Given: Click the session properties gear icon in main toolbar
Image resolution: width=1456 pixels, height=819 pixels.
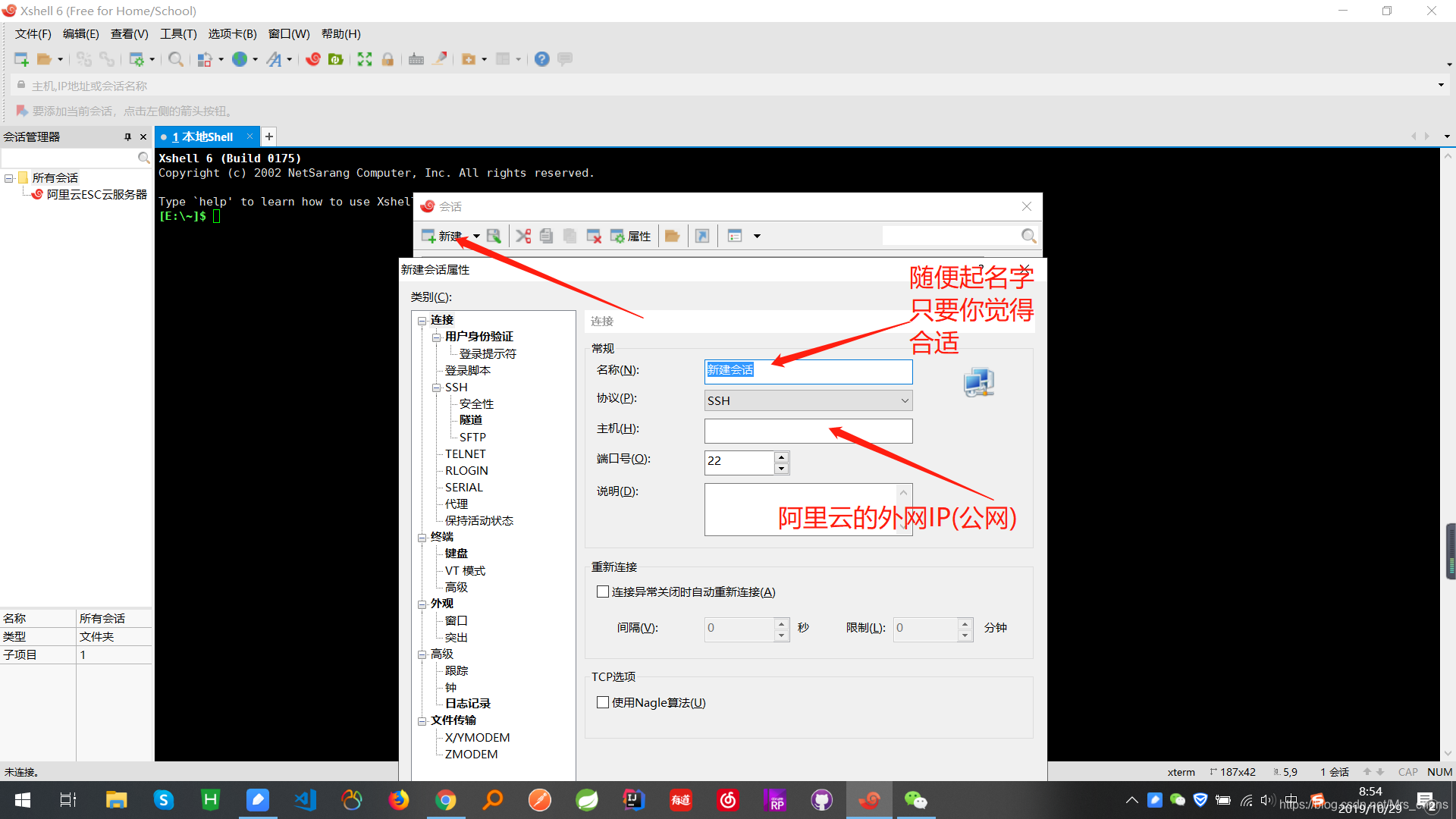Looking at the screenshot, I should [x=136, y=59].
